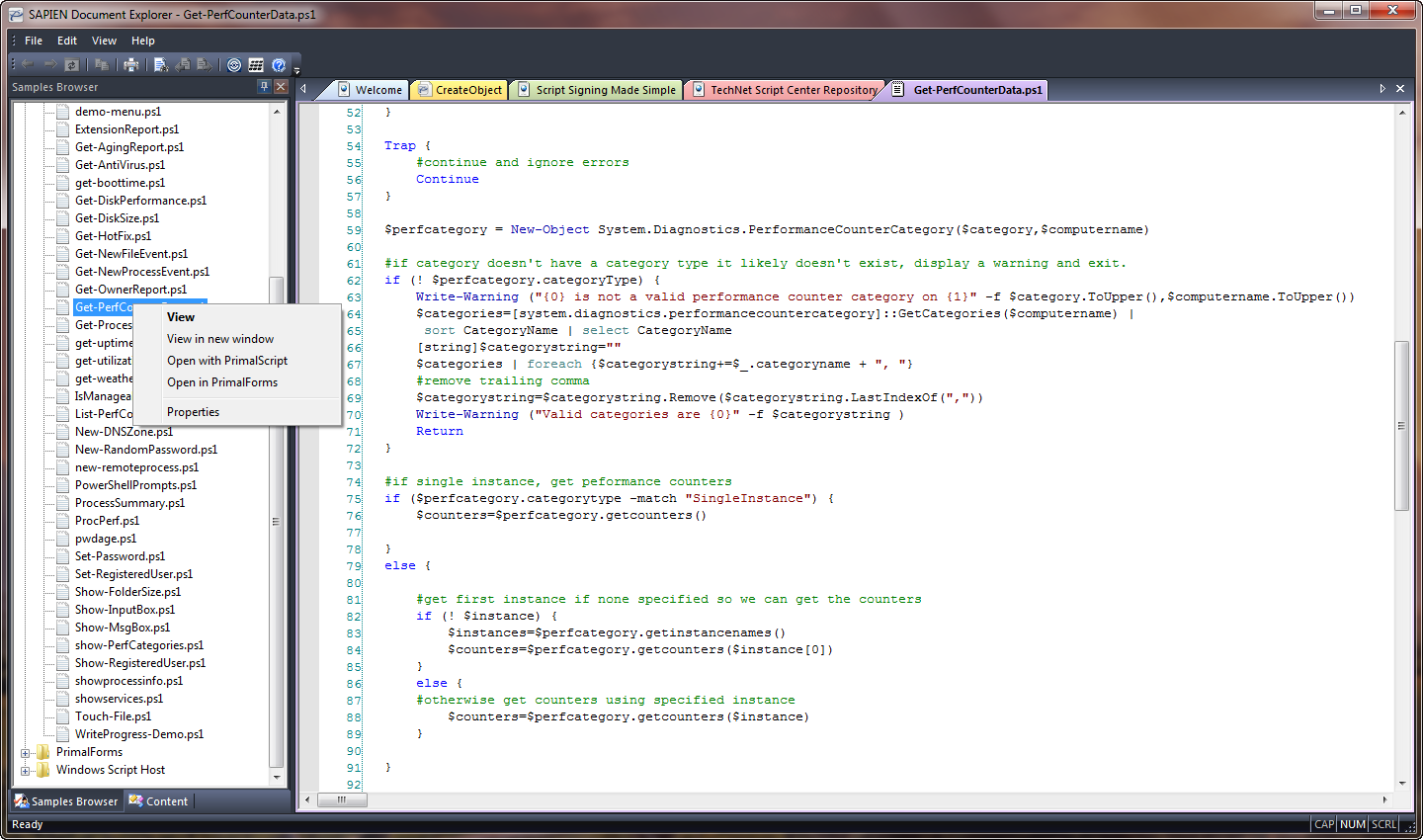Click the Copy icon in toolbar
Image resolution: width=1423 pixels, height=840 pixels.
click(x=101, y=65)
